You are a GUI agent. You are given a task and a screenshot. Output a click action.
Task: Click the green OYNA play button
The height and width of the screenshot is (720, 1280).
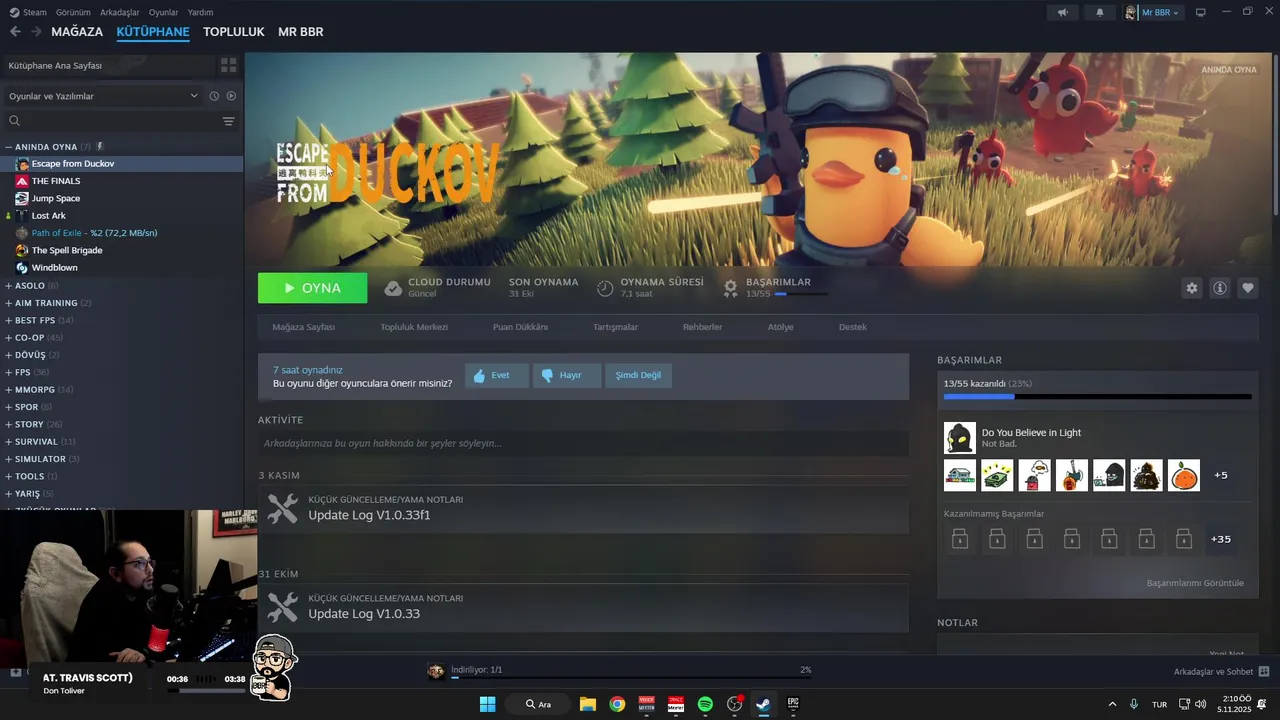coord(312,288)
